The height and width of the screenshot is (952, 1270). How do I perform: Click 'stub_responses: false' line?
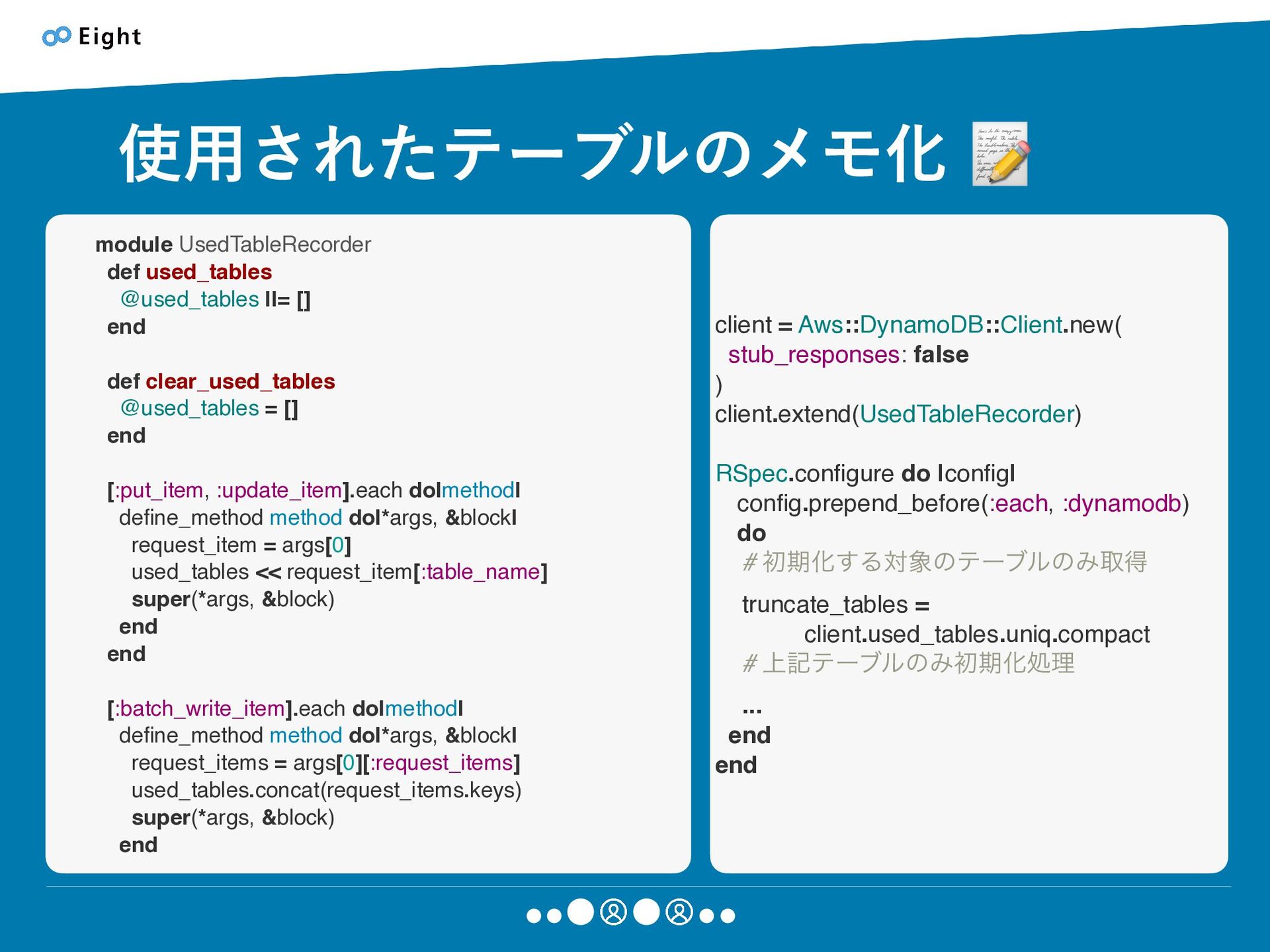(x=848, y=355)
